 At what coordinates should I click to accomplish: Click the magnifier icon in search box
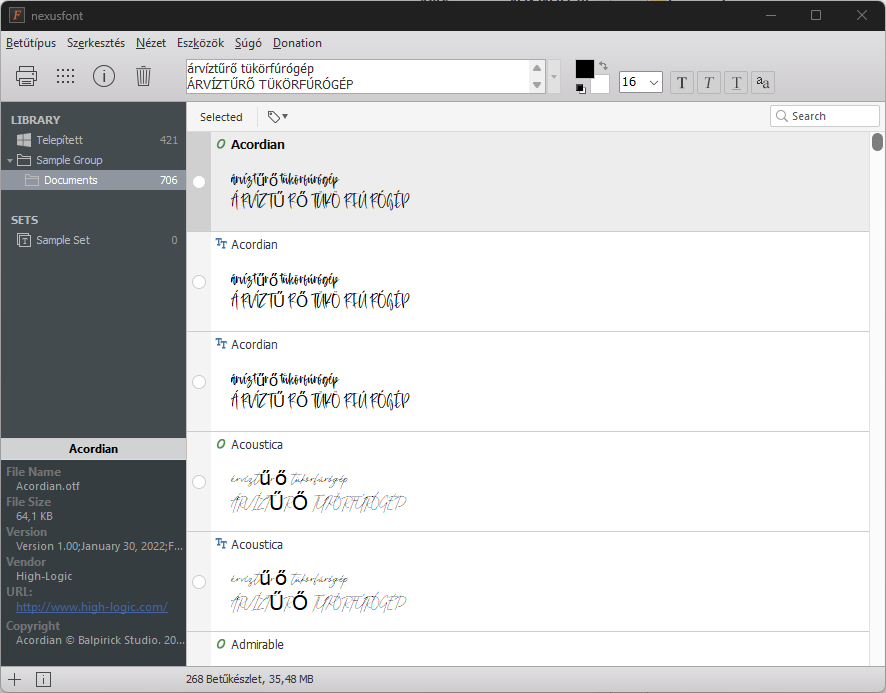click(782, 116)
